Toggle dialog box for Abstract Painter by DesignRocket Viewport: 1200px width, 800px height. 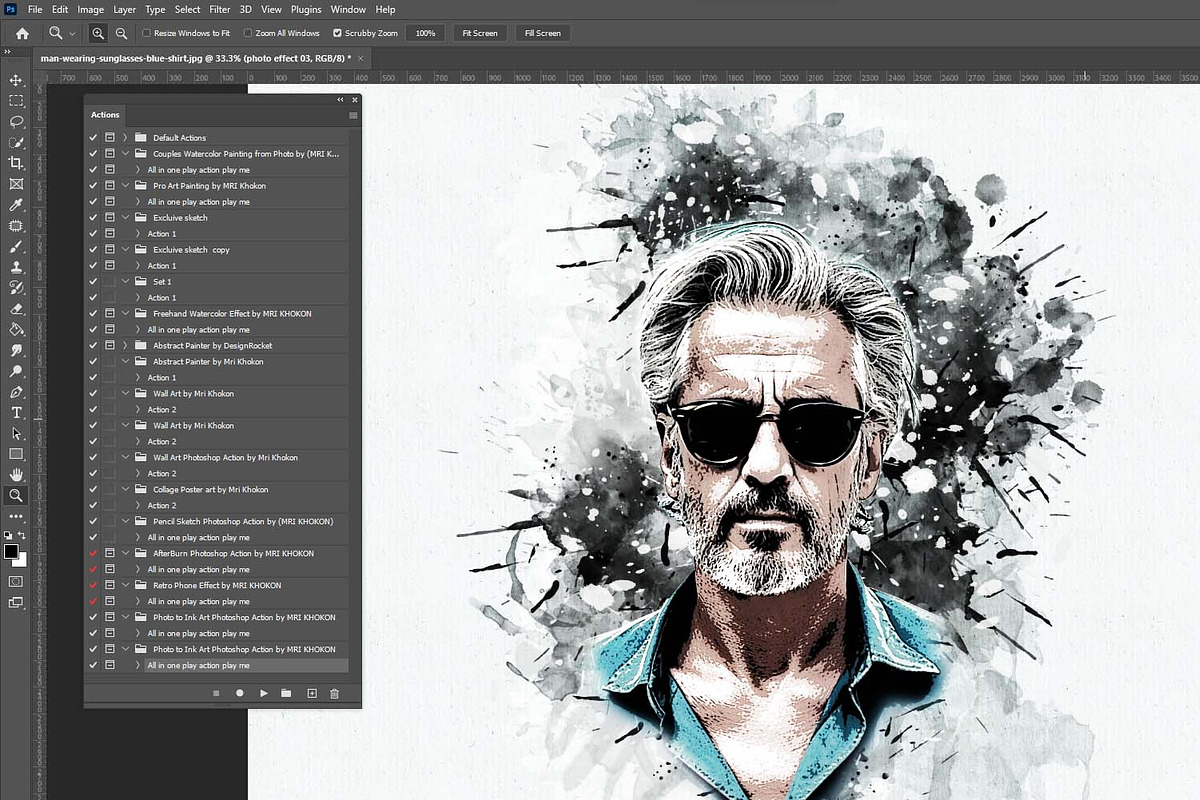[x=110, y=346]
